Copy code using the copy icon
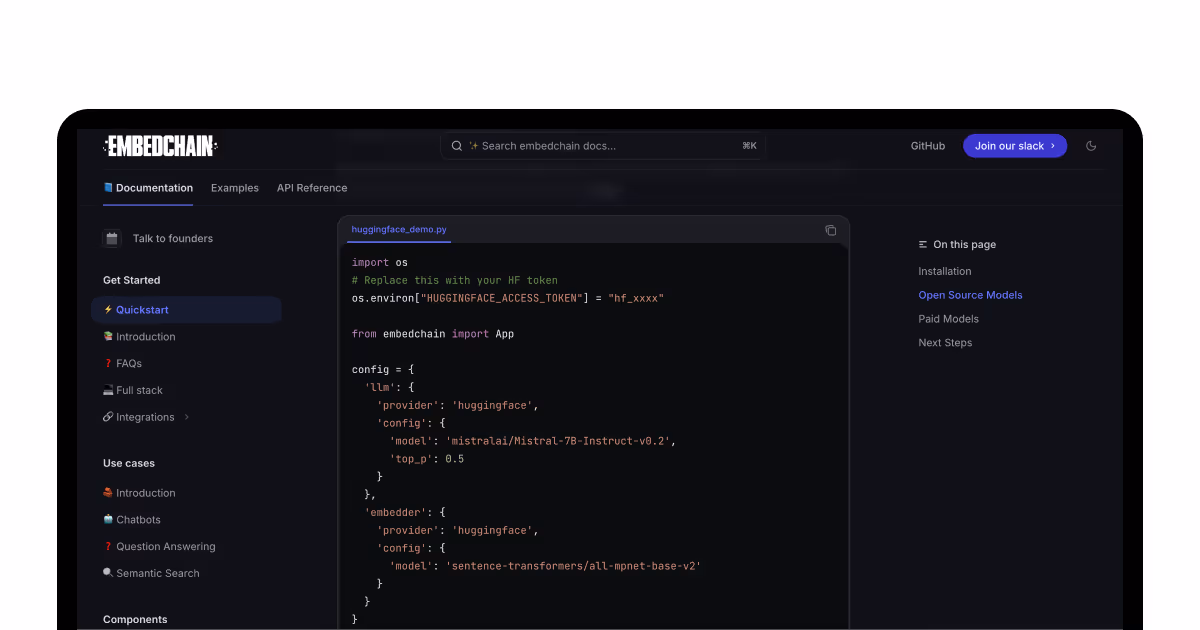 830,230
